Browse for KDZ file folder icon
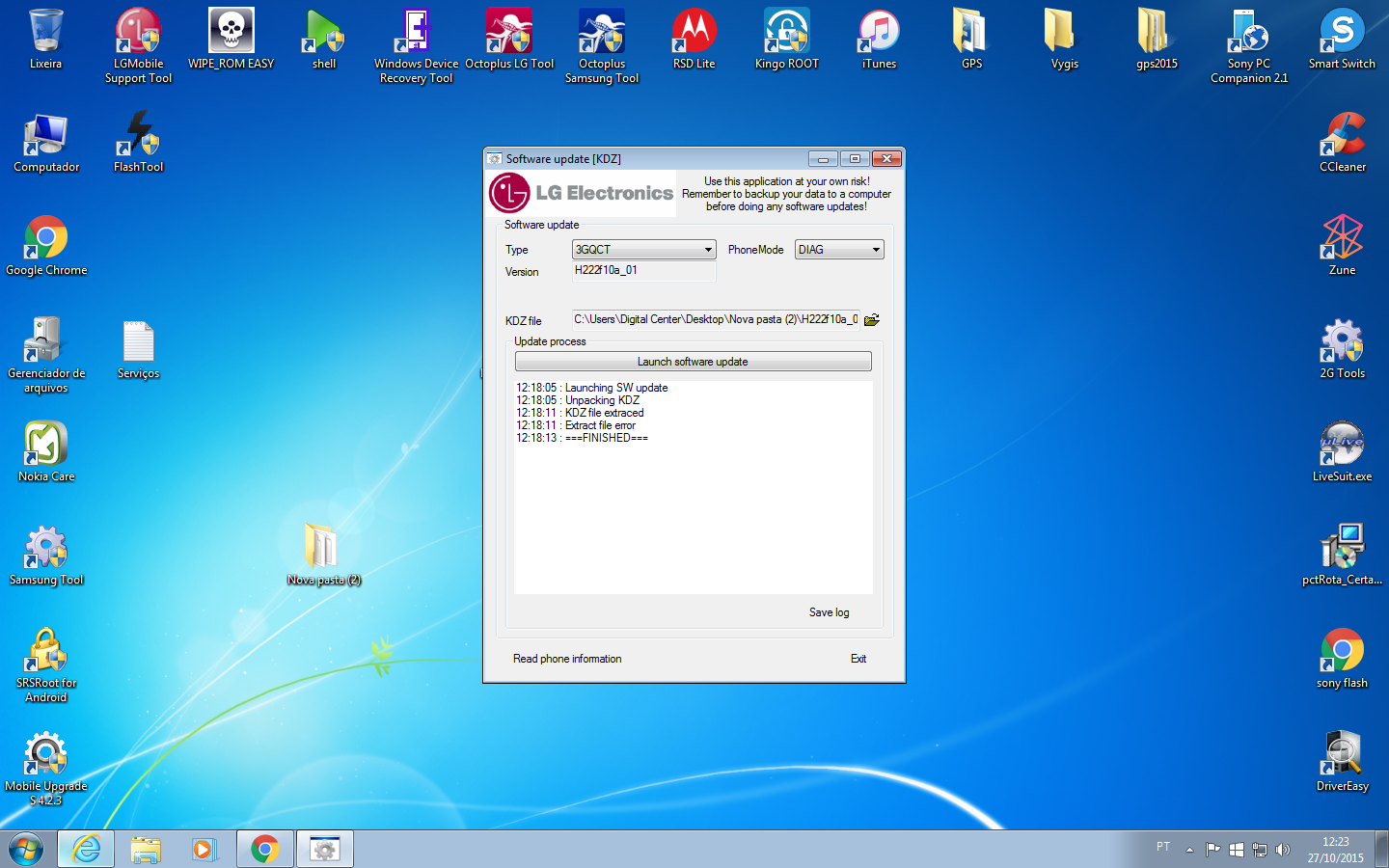 (x=872, y=319)
